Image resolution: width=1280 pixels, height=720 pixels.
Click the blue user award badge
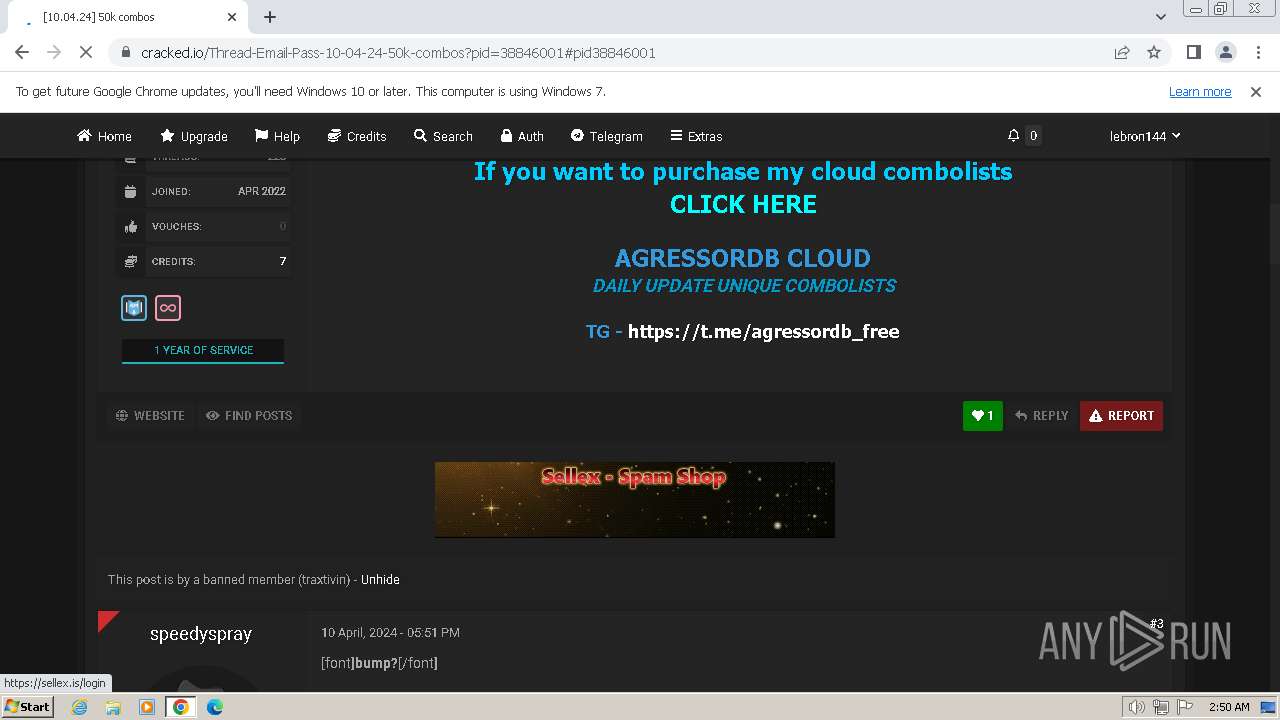[x=134, y=308]
